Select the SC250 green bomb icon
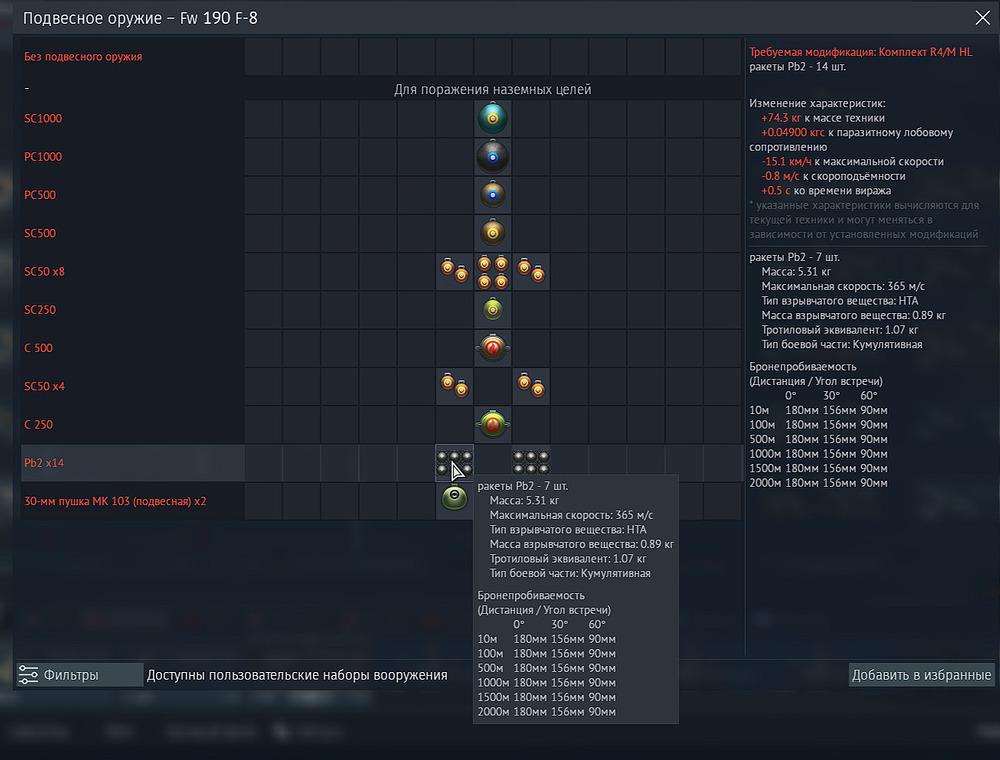This screenshot has width=1000, height=760. [492, 310]
